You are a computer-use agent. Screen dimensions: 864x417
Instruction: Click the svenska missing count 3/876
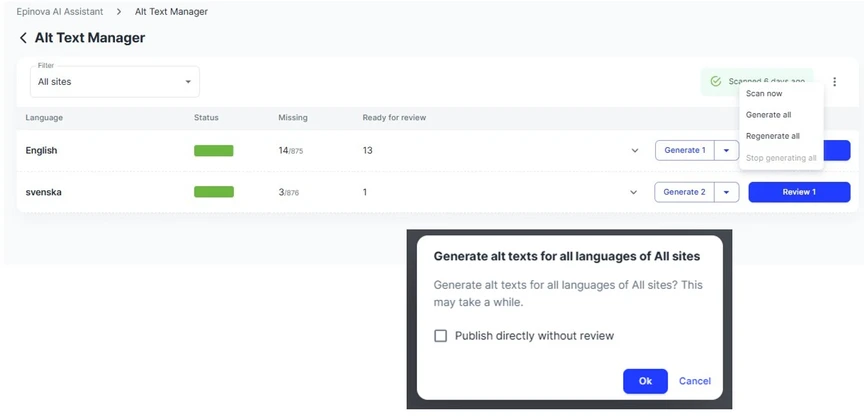289,192
